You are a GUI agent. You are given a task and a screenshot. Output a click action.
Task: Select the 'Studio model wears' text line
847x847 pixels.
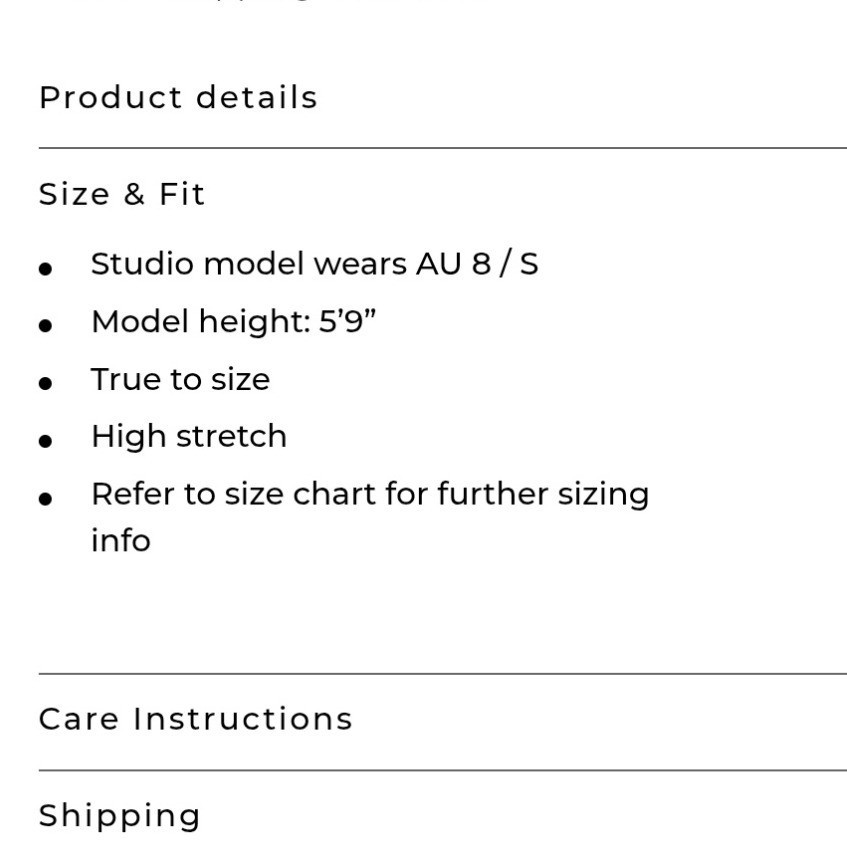point(314,264)
